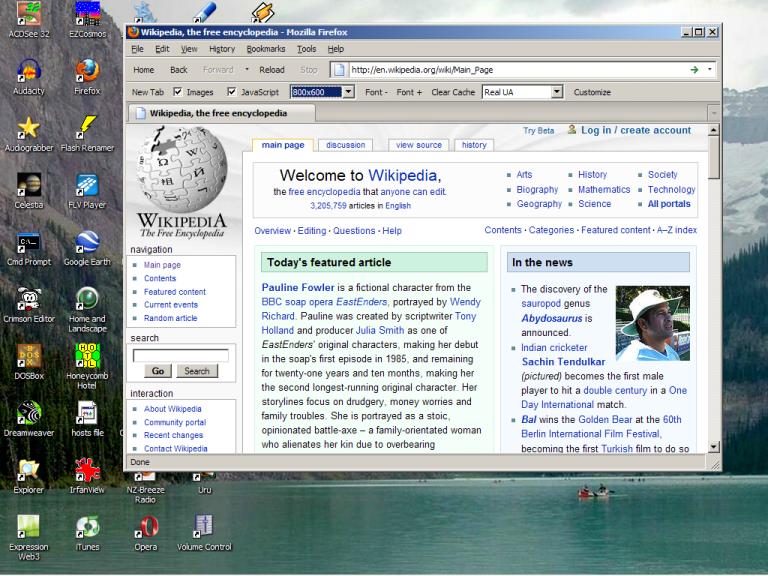The height and width of the screenshot is (576, 768).
Task: Open the 800x600 resolution dropdown
Action: 348,92
